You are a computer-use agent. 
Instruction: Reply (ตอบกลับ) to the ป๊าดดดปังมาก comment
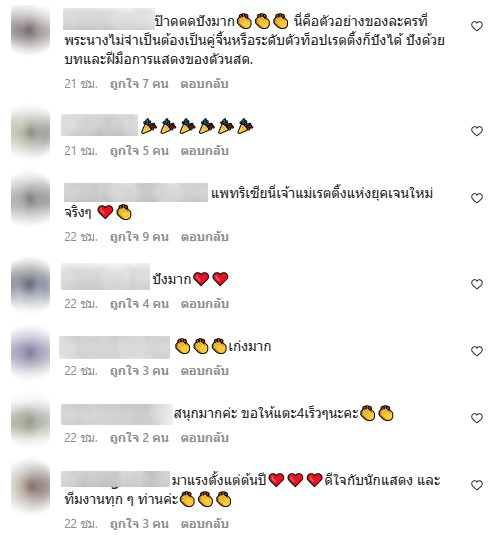(204, 84)
